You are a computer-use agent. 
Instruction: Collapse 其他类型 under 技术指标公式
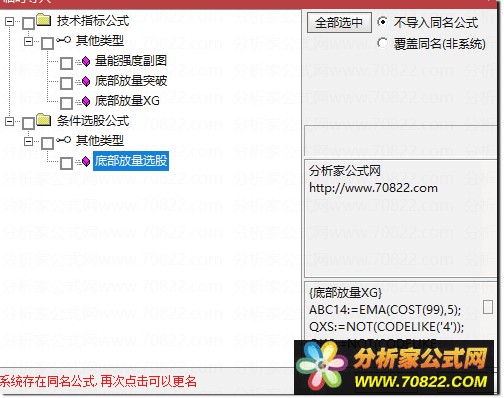point(29,42)
